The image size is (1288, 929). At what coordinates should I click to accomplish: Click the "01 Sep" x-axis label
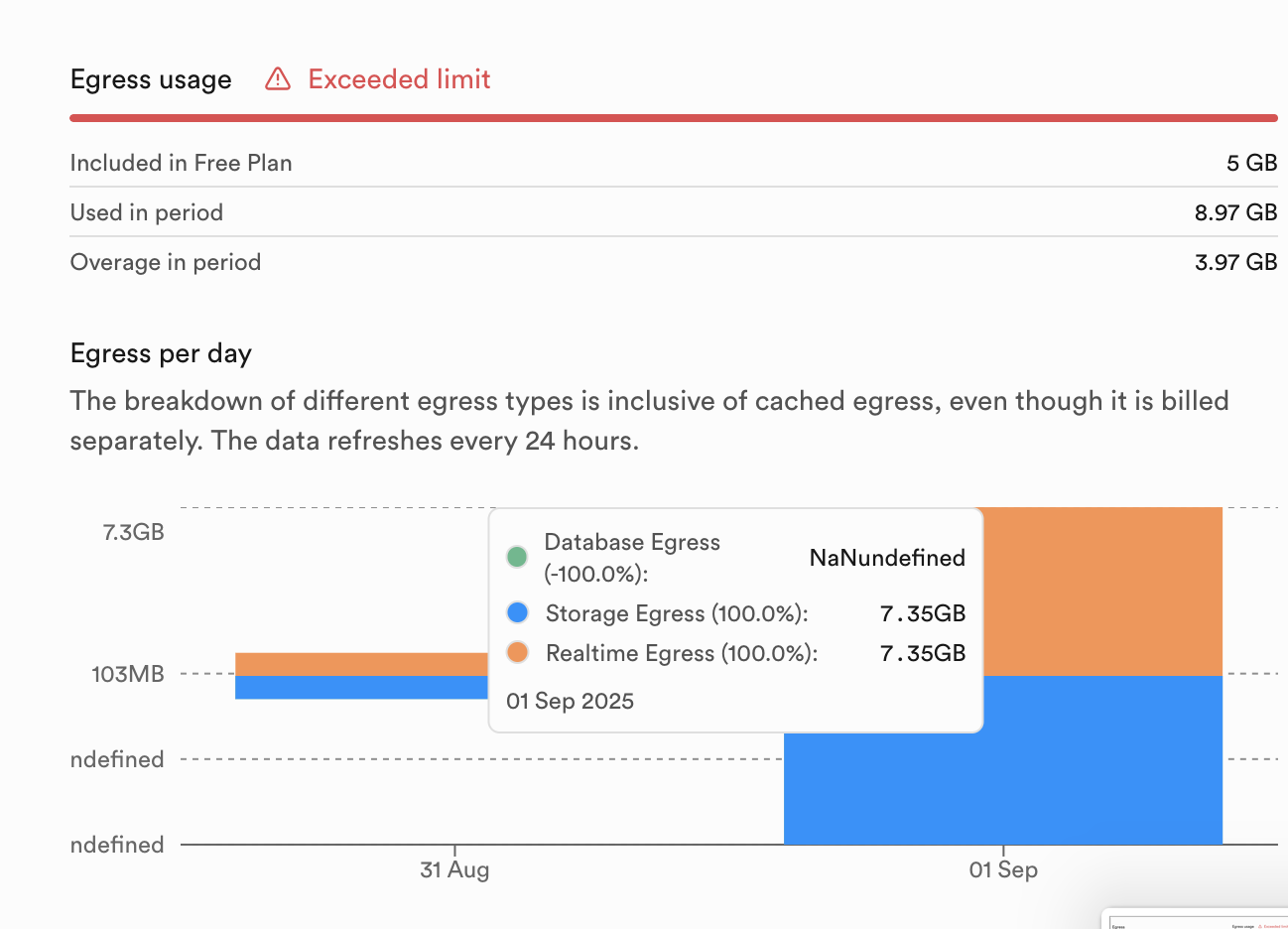(x=1003, y=870)
